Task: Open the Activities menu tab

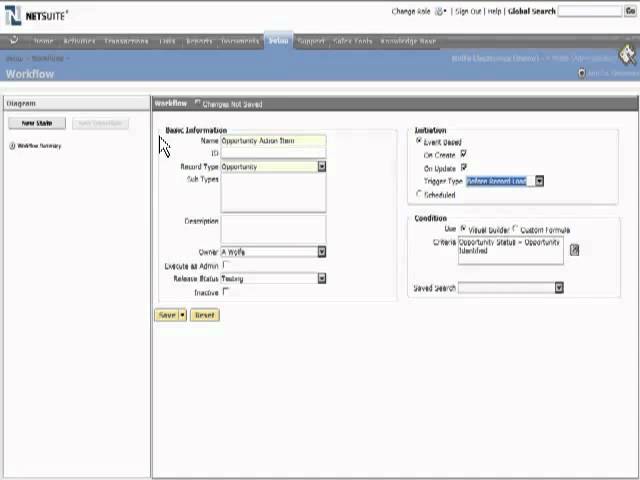Action: pos(79,41)
